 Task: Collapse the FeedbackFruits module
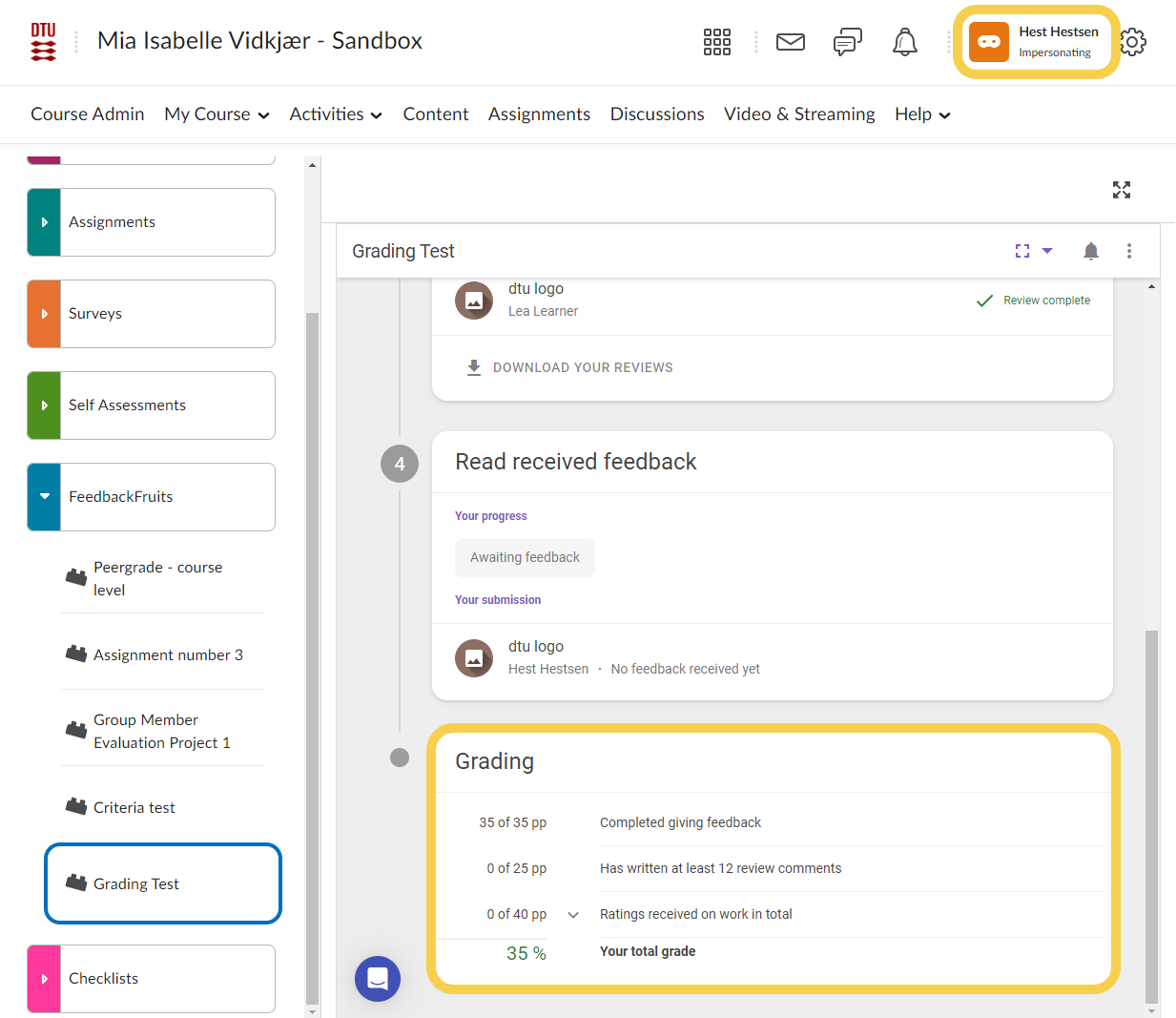pos(44,497)
